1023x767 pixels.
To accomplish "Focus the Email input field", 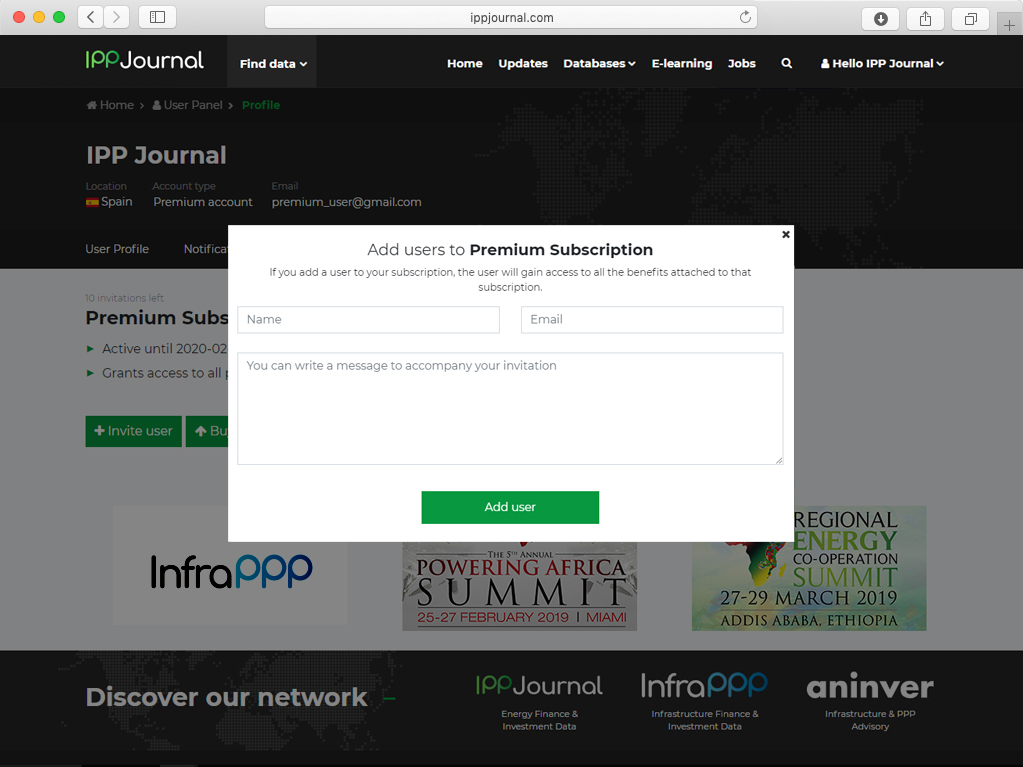I will [652, 320].
